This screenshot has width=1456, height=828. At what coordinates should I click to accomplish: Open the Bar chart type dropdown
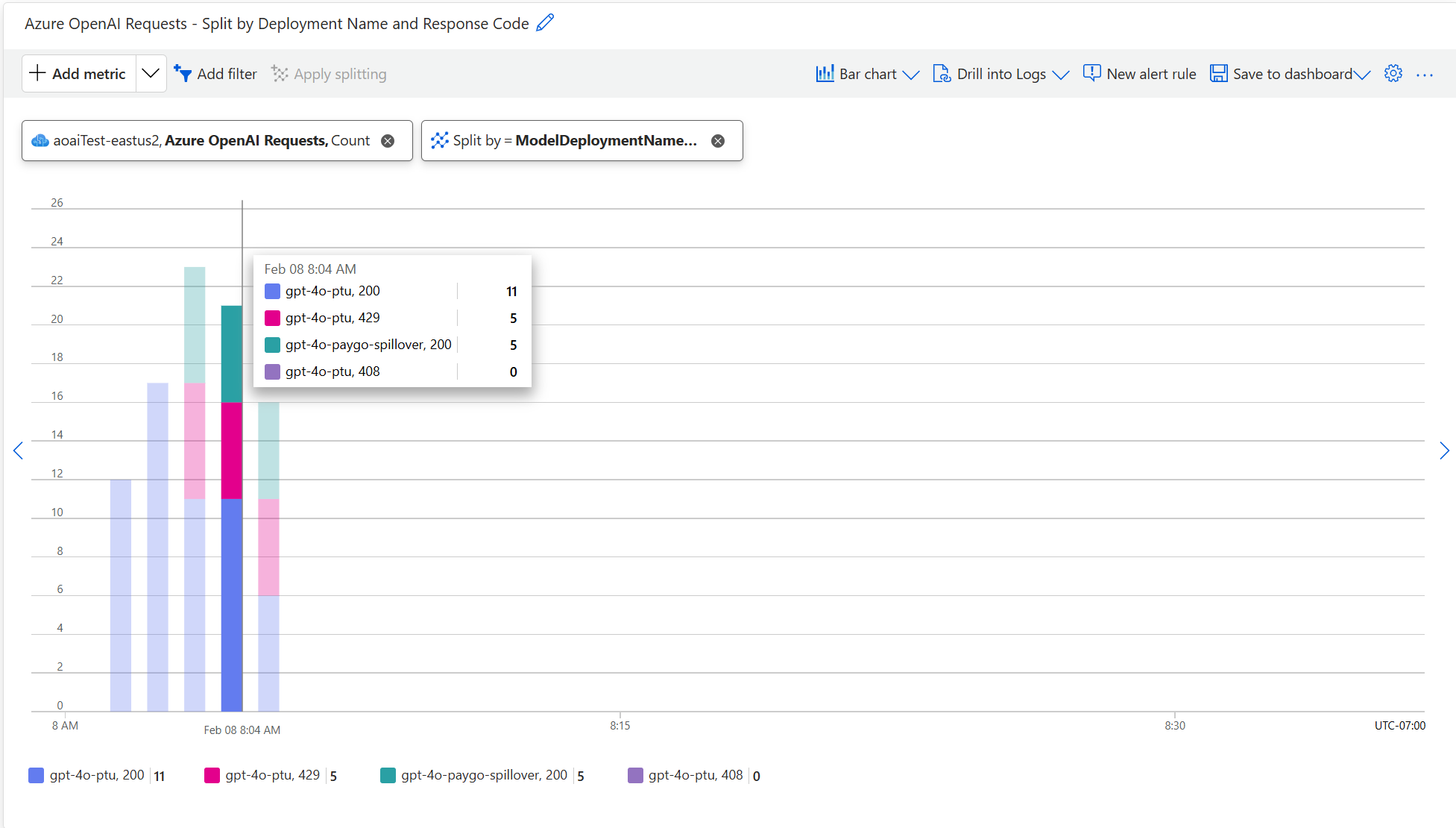[x=868, y=74]
